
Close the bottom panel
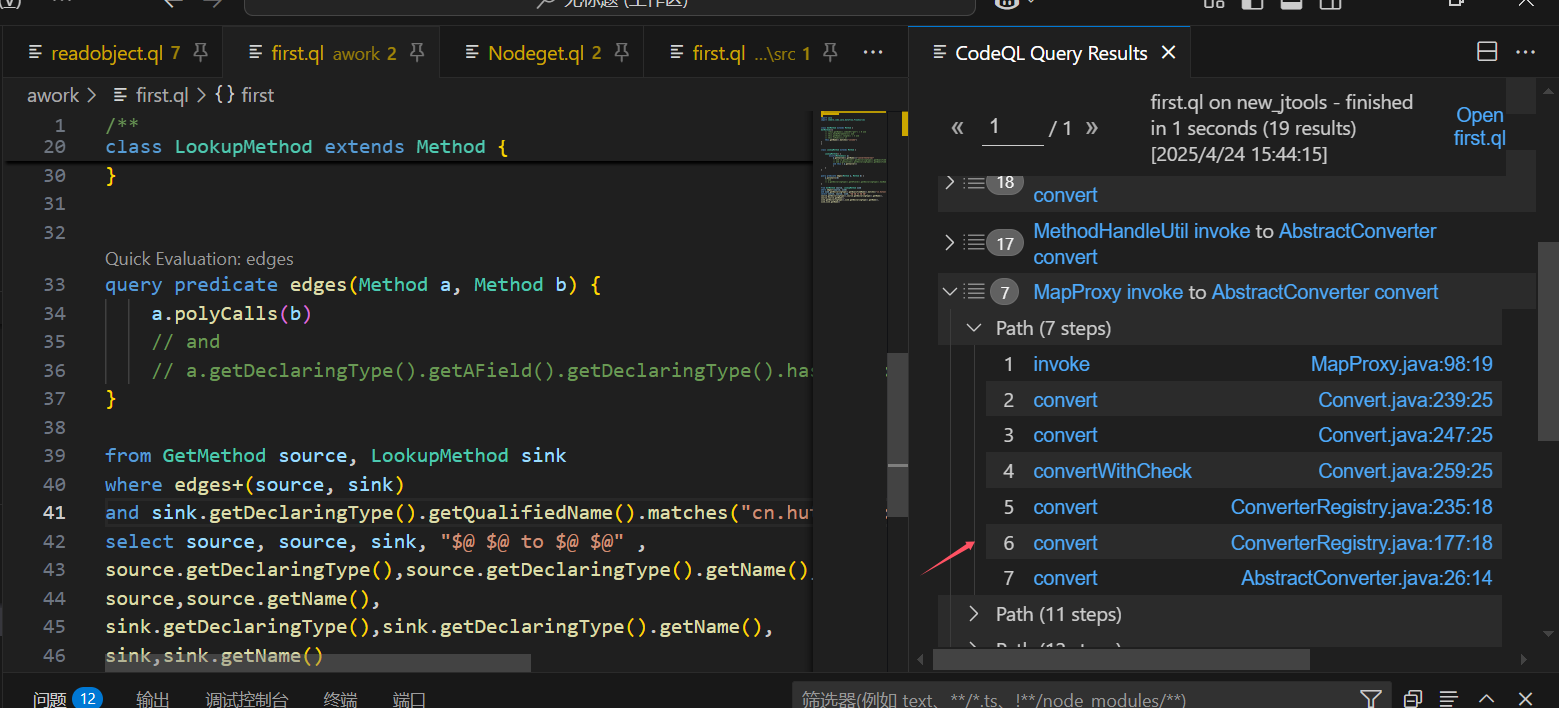tap(1525, 698)
